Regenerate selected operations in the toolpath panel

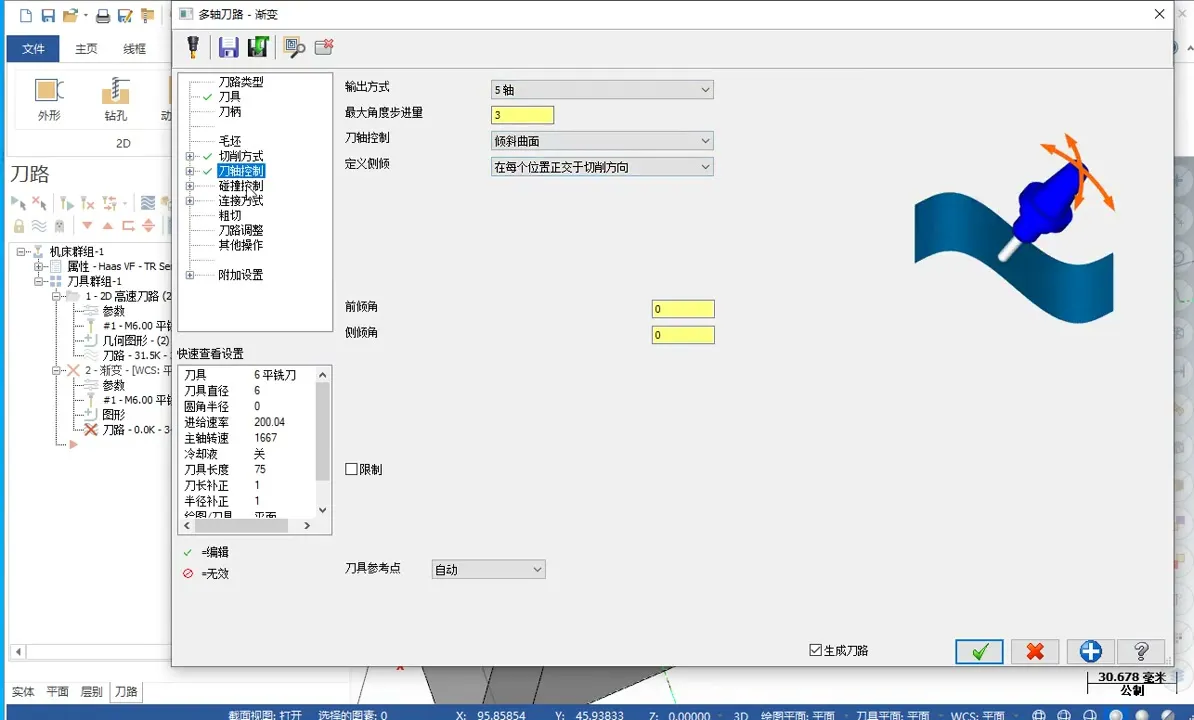click(x=68, y=204)
